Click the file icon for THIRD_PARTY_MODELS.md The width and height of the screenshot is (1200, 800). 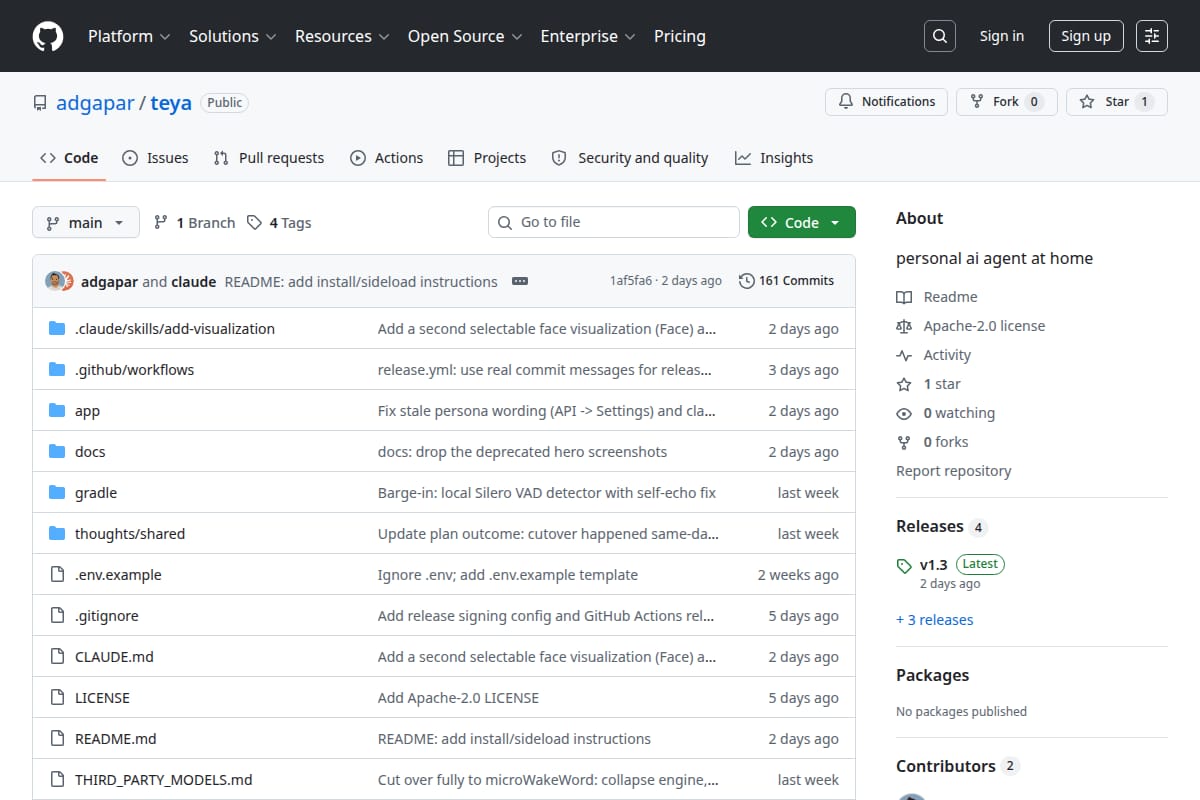pos(57,780)
